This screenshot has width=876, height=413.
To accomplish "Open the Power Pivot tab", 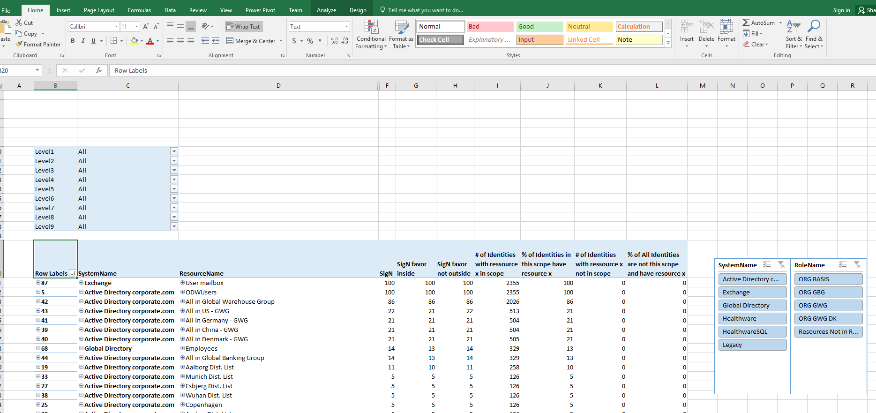I will coord(260,10).
